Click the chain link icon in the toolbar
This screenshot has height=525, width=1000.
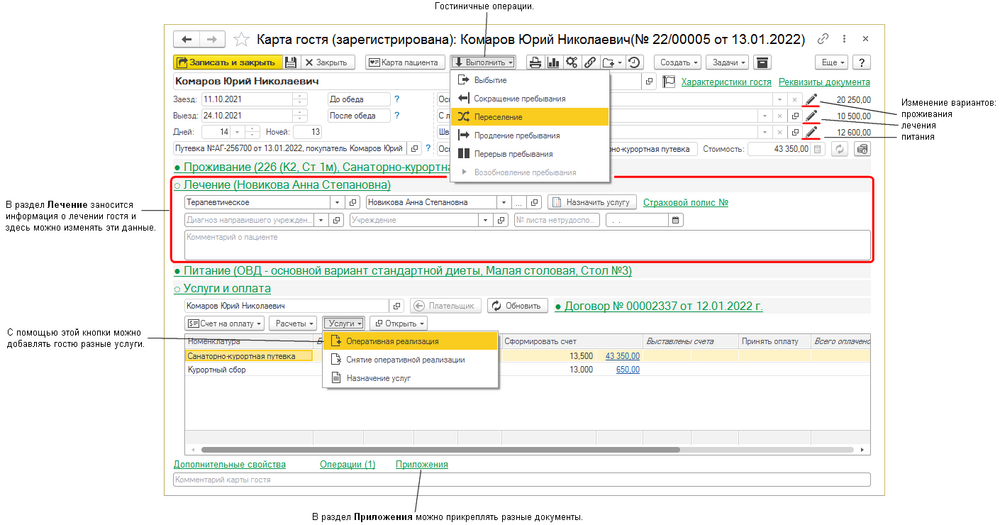tap(590, 62)
